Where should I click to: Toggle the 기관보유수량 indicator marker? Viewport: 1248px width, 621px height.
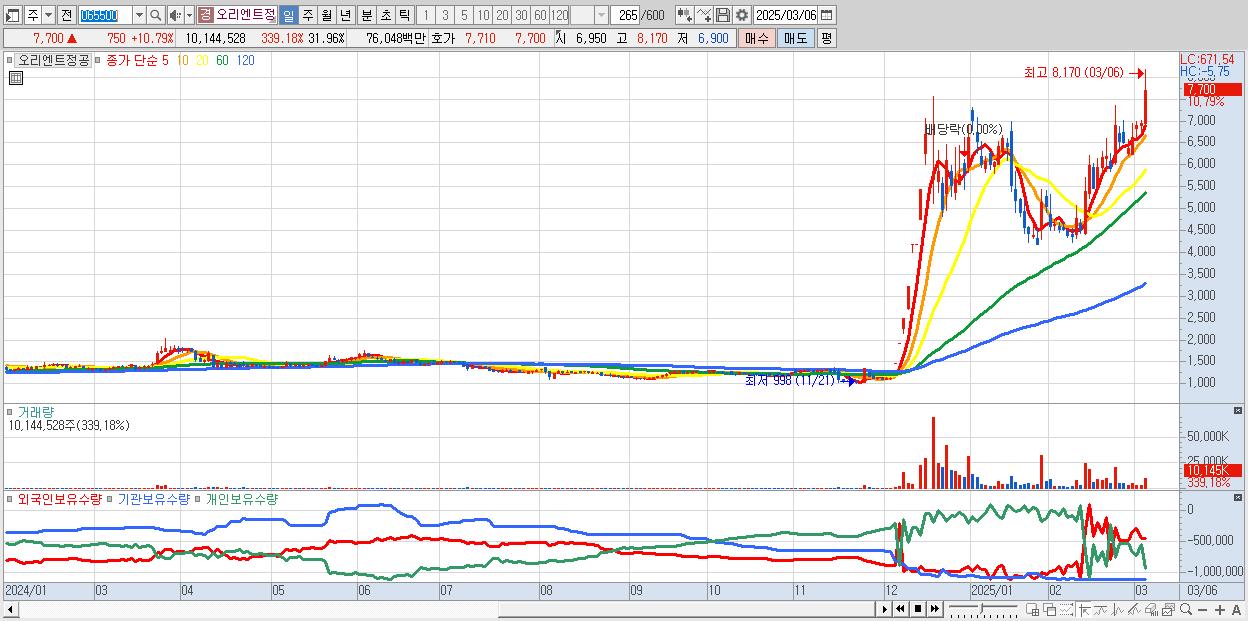(x=111, y=498)
